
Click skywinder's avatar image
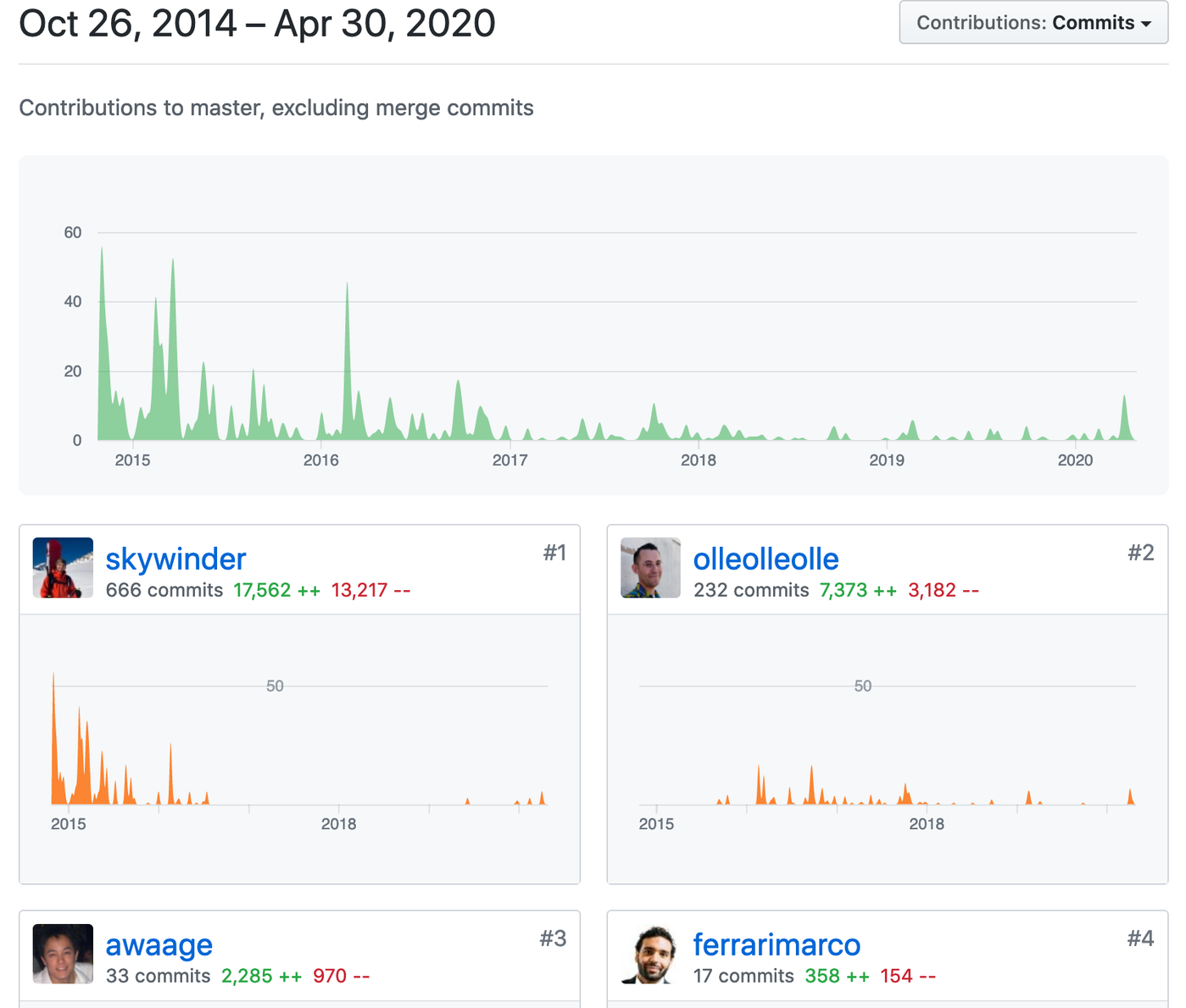tap(63, 568)
